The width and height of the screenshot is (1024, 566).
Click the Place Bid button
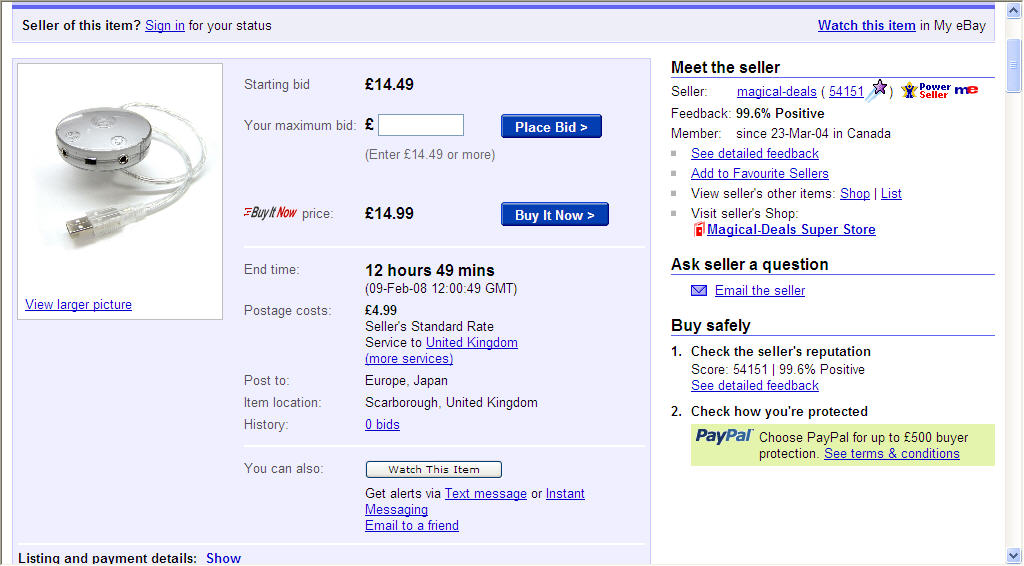click(x=551, y=127)
